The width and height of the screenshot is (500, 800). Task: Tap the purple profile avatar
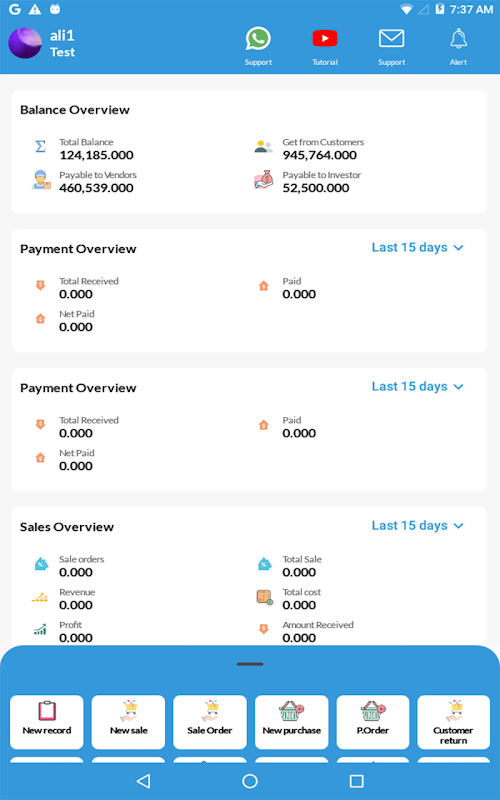tap(25, 43)
